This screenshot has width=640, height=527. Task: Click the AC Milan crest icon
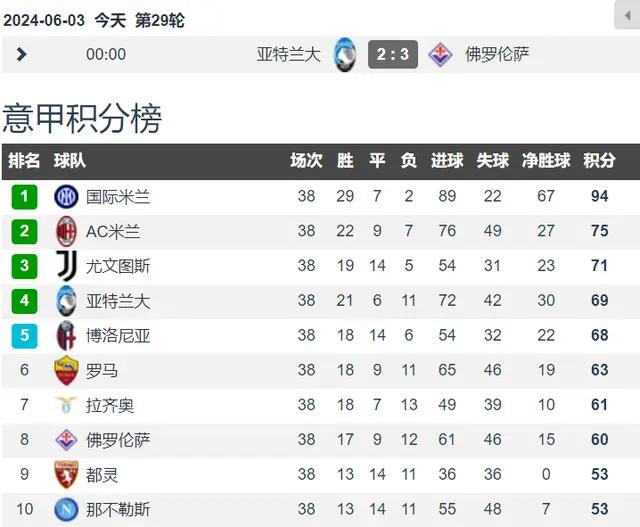(x=66, y=231)
